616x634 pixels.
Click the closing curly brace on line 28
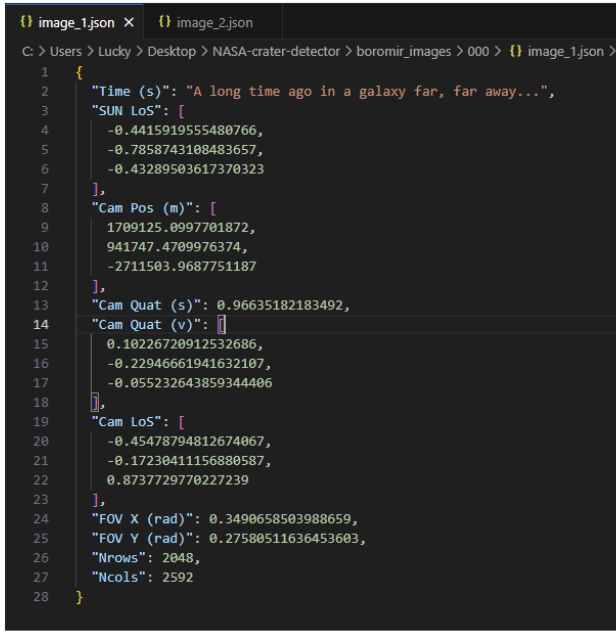(x=79, y=597)
